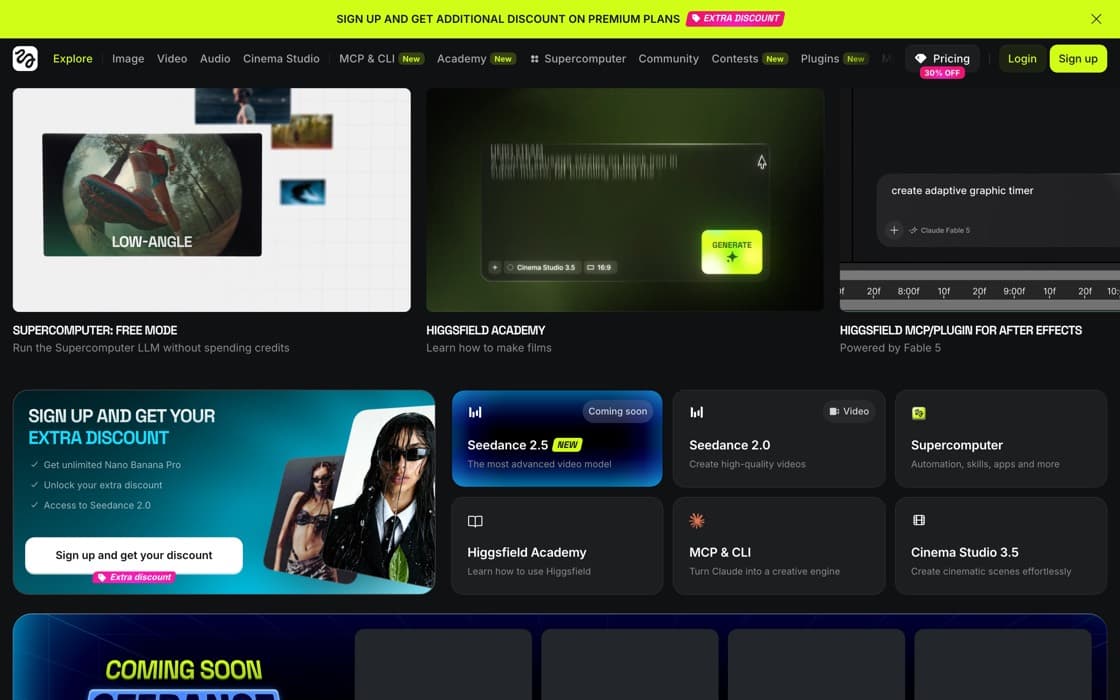
Task: Open the Low-Angle Supercomputer Free Mode thumbnail
Action: tap(211, 200)
